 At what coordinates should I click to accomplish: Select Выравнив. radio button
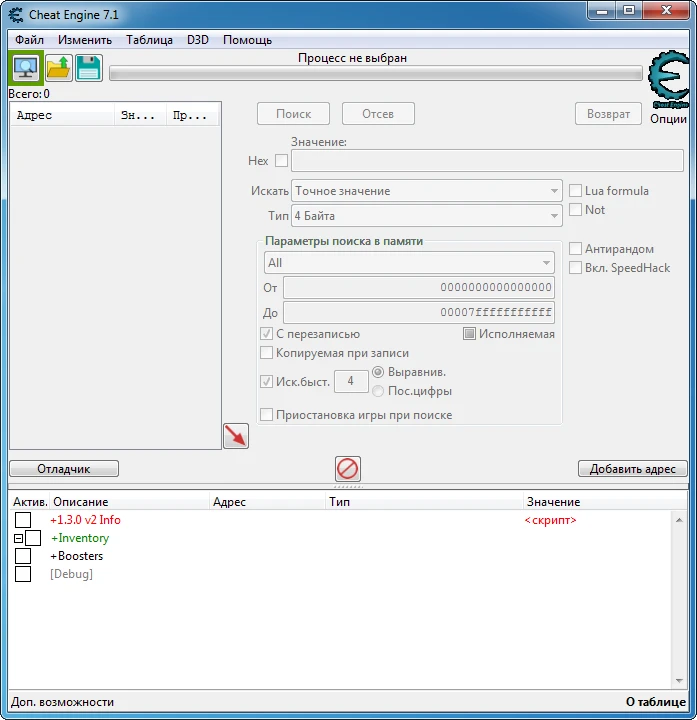tap(378, 371)
